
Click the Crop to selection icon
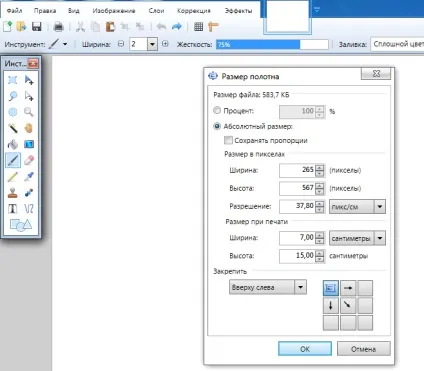(x=125, y=27)
